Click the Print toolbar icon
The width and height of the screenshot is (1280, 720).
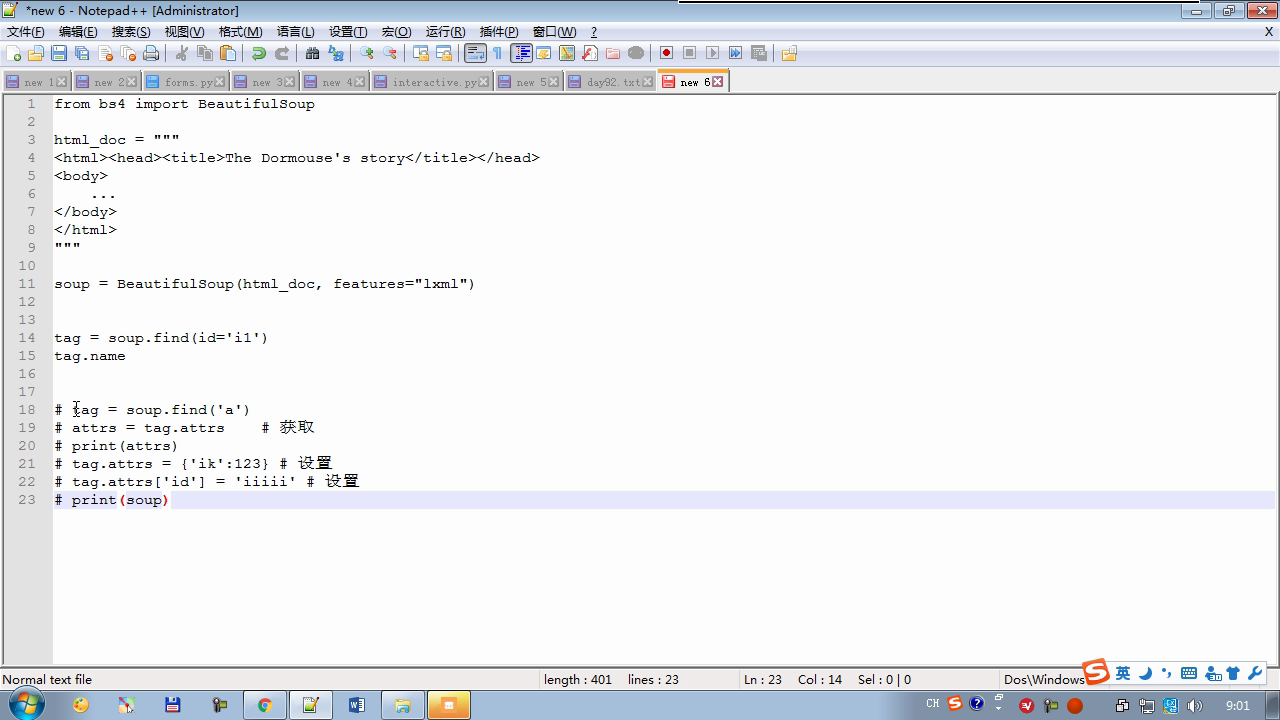[x=151, y=54]
